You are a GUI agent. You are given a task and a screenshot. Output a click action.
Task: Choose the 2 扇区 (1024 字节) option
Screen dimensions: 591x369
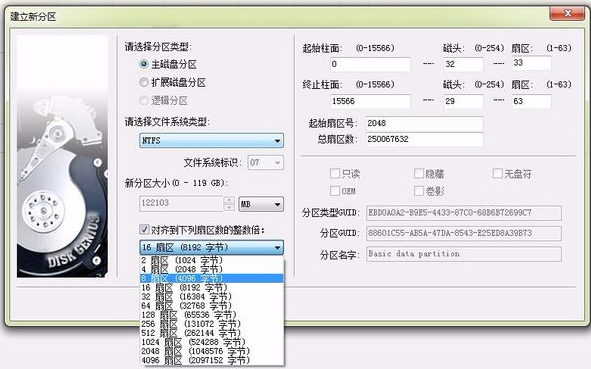click(211, 260)
